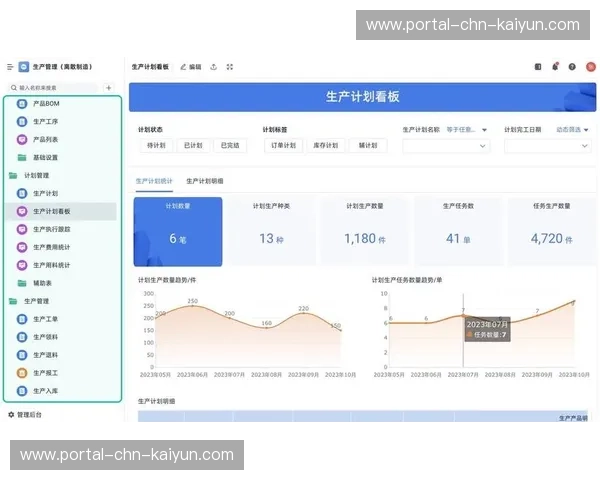Click the 2023年07月 marker on task trend chart
Viewport: 600px width, 480px height.
click(x=463, y=316)
